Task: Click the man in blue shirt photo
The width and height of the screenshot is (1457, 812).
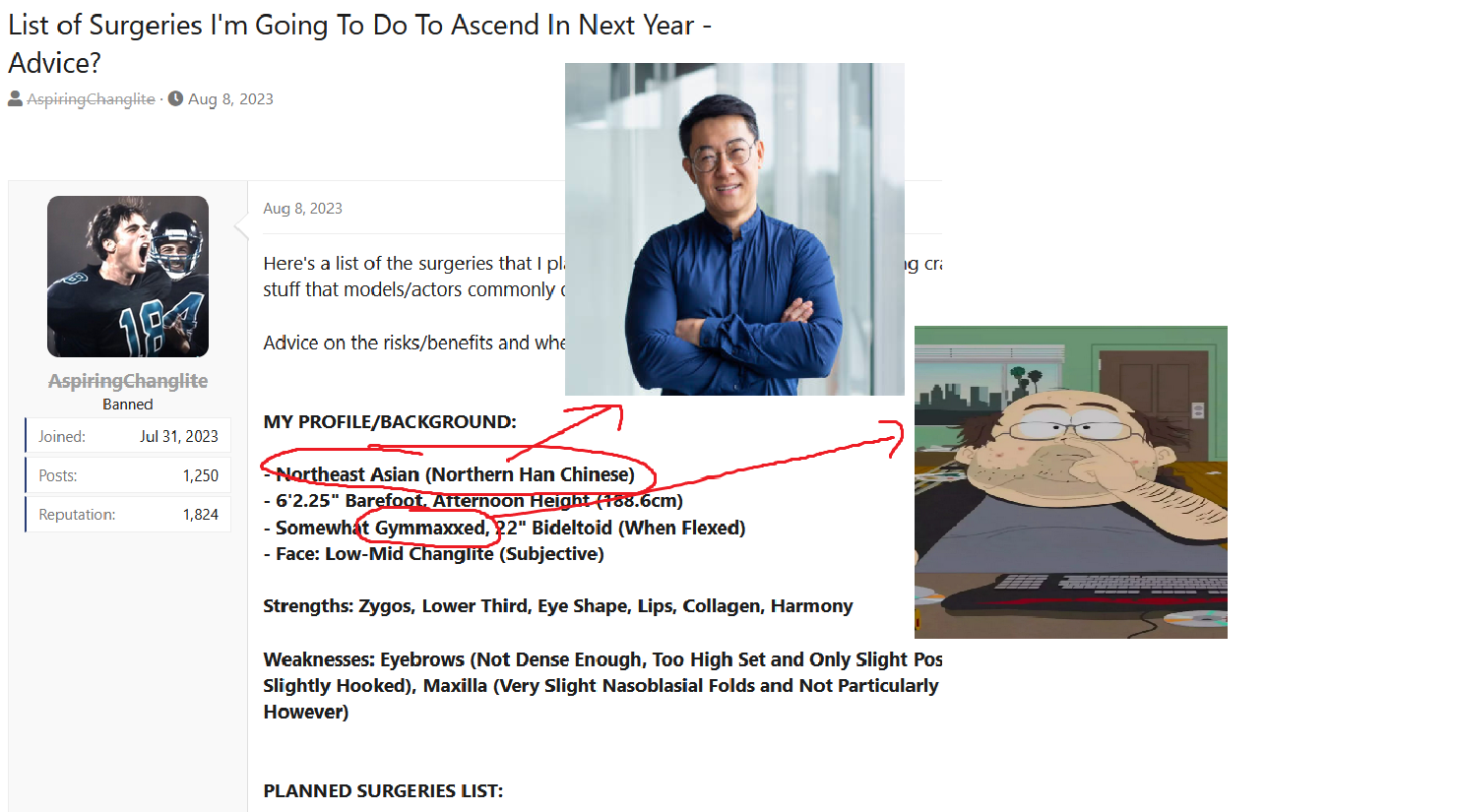Action: pyautogui.click(x=734, y=229)
